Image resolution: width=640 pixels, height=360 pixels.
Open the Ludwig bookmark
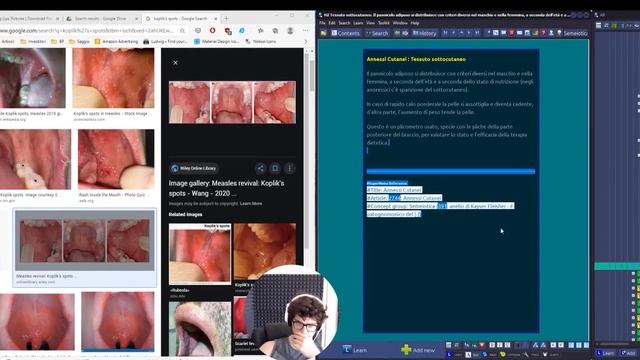[165, 41]
